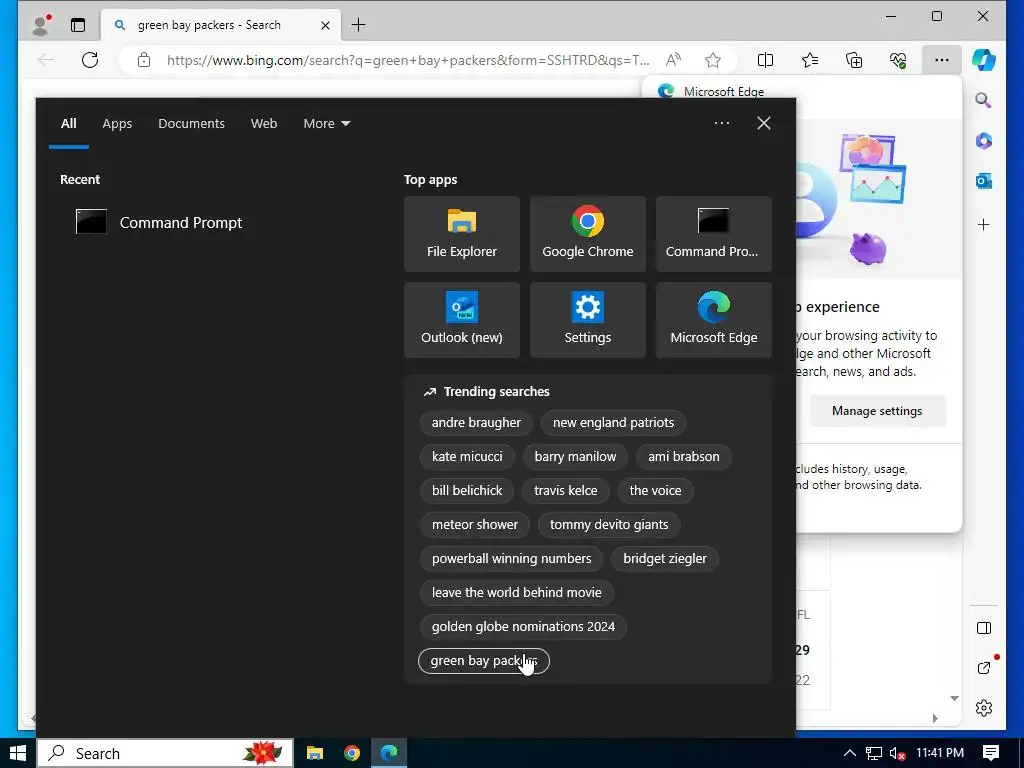Viewport: 1024px width, 768px height.
Task: Select trending search the voice
Action: (x=655, y=490)
